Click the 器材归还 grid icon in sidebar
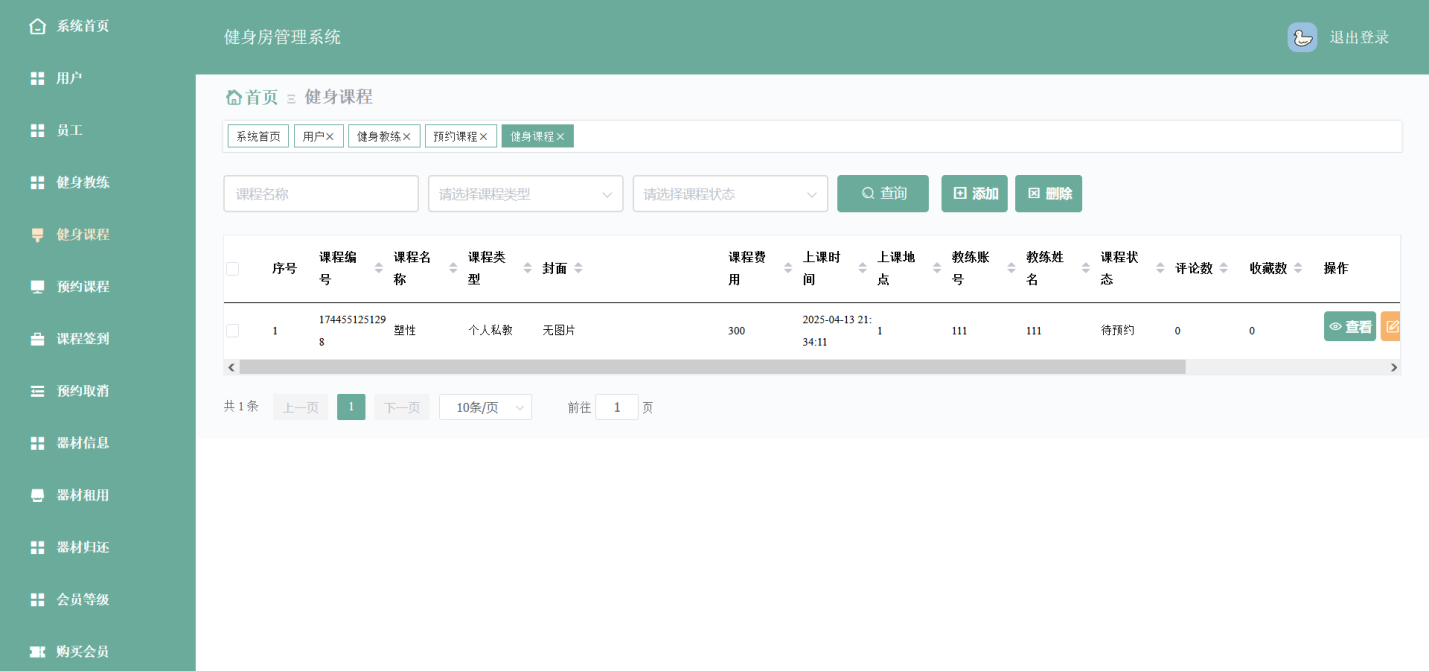Screen dimensions: 1429x671 [x=37, y=547]
